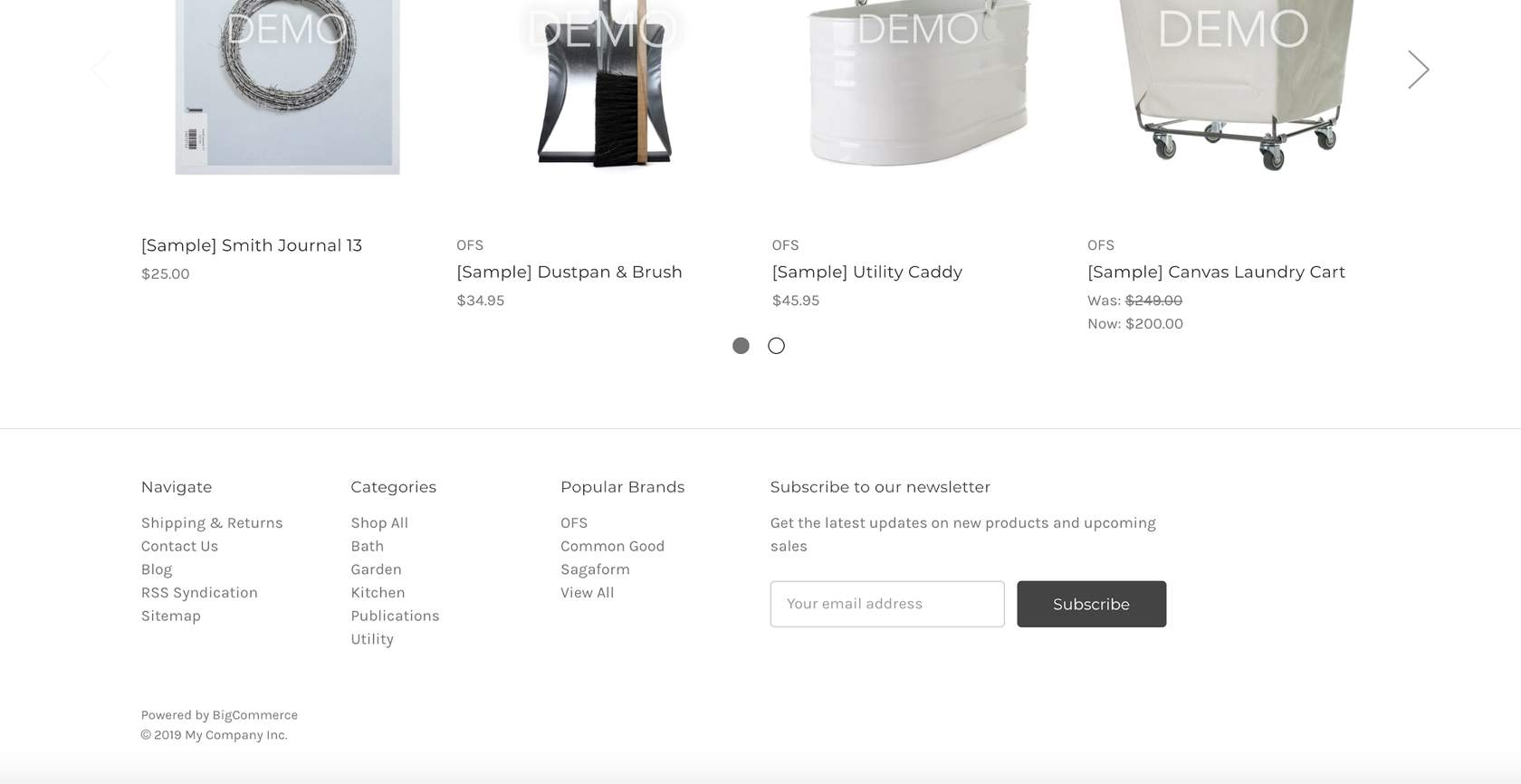Open the RSS Syndication link

[199, 593]
